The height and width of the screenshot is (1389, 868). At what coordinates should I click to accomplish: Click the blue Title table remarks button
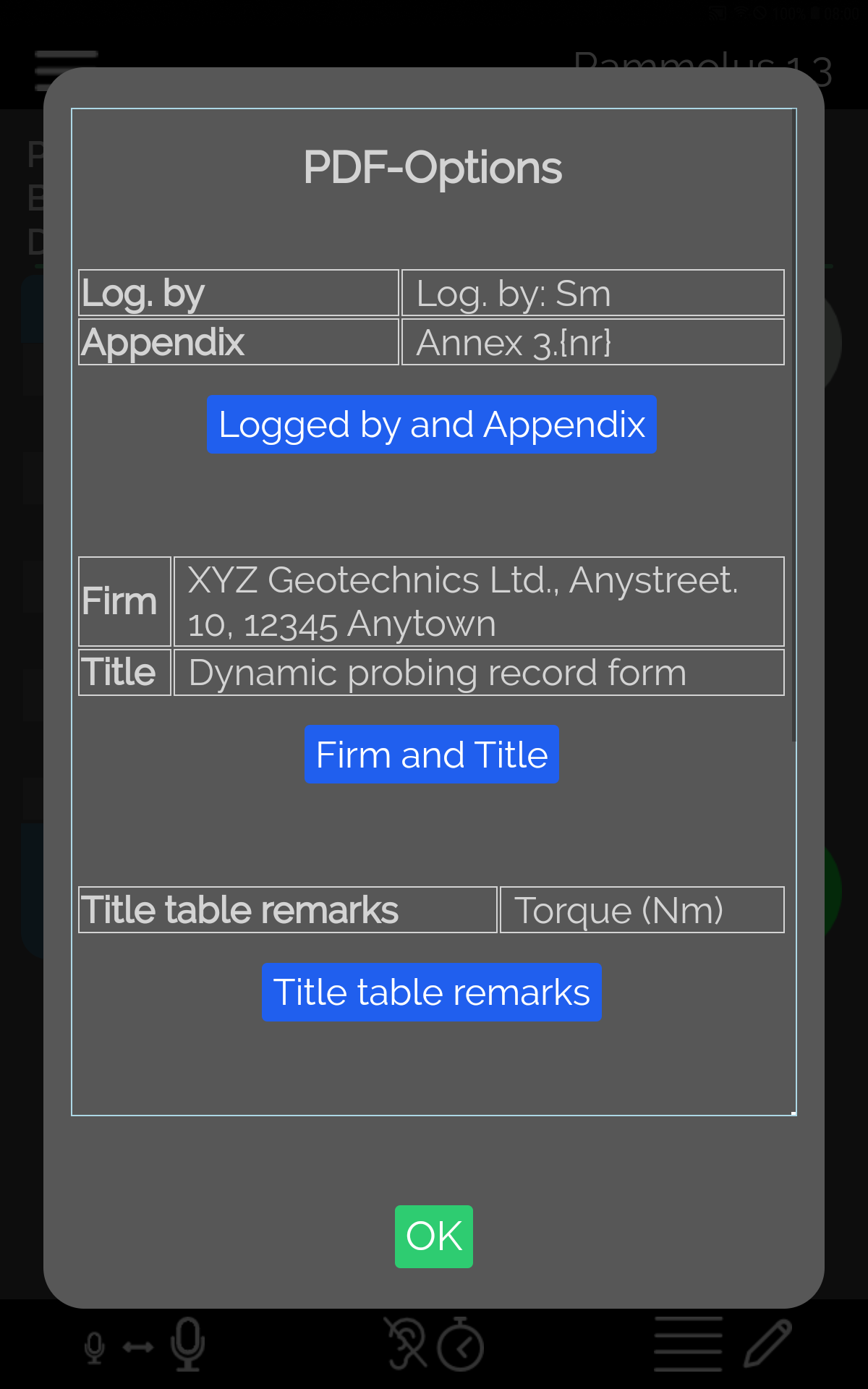pos(431,992)
